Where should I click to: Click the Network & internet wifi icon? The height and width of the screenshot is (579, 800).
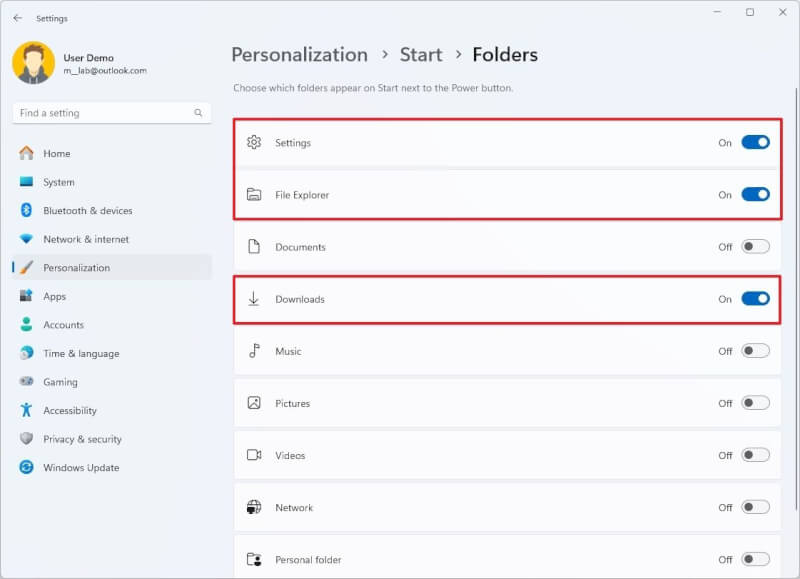26,238
